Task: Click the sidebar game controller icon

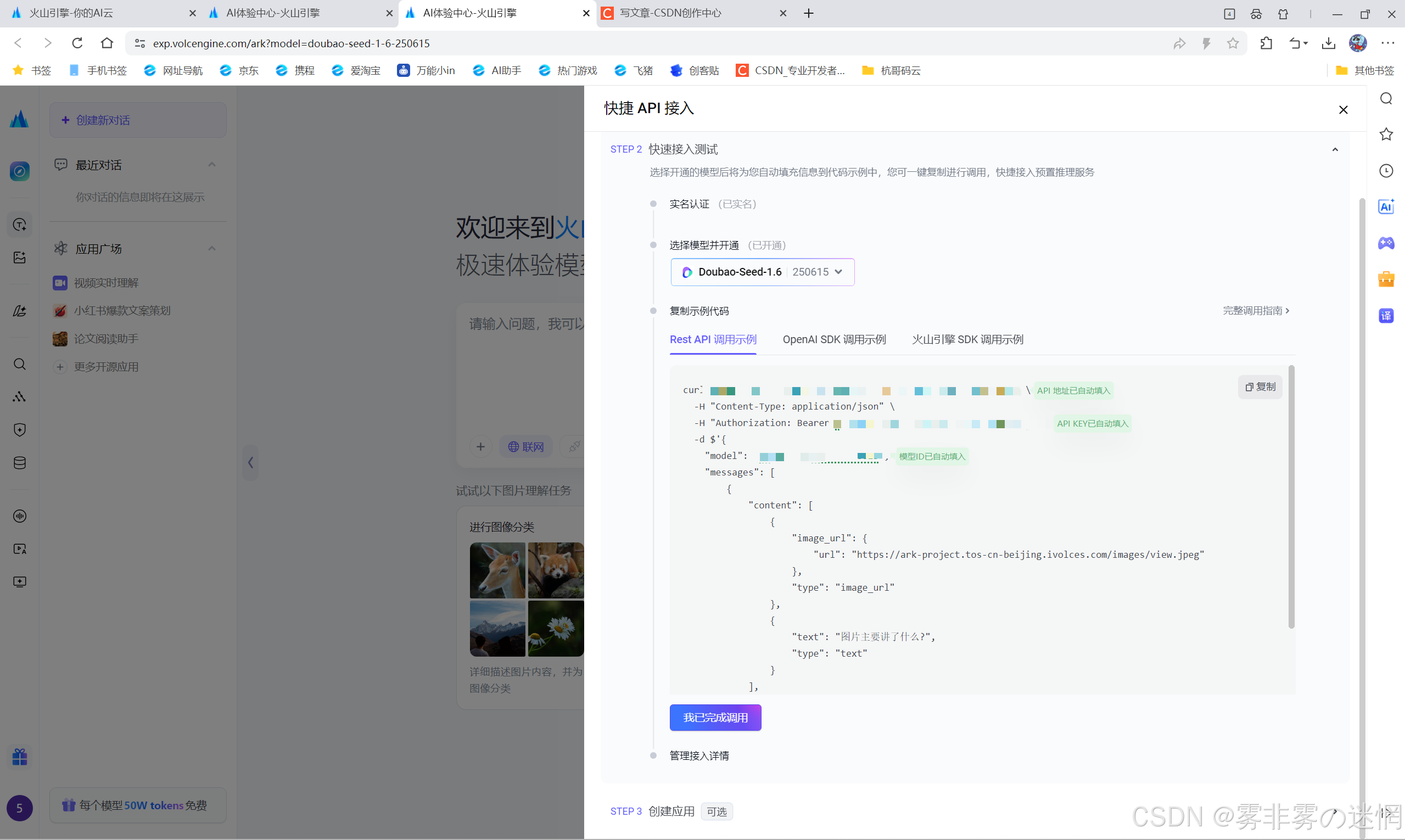Action: [1386, 243]
